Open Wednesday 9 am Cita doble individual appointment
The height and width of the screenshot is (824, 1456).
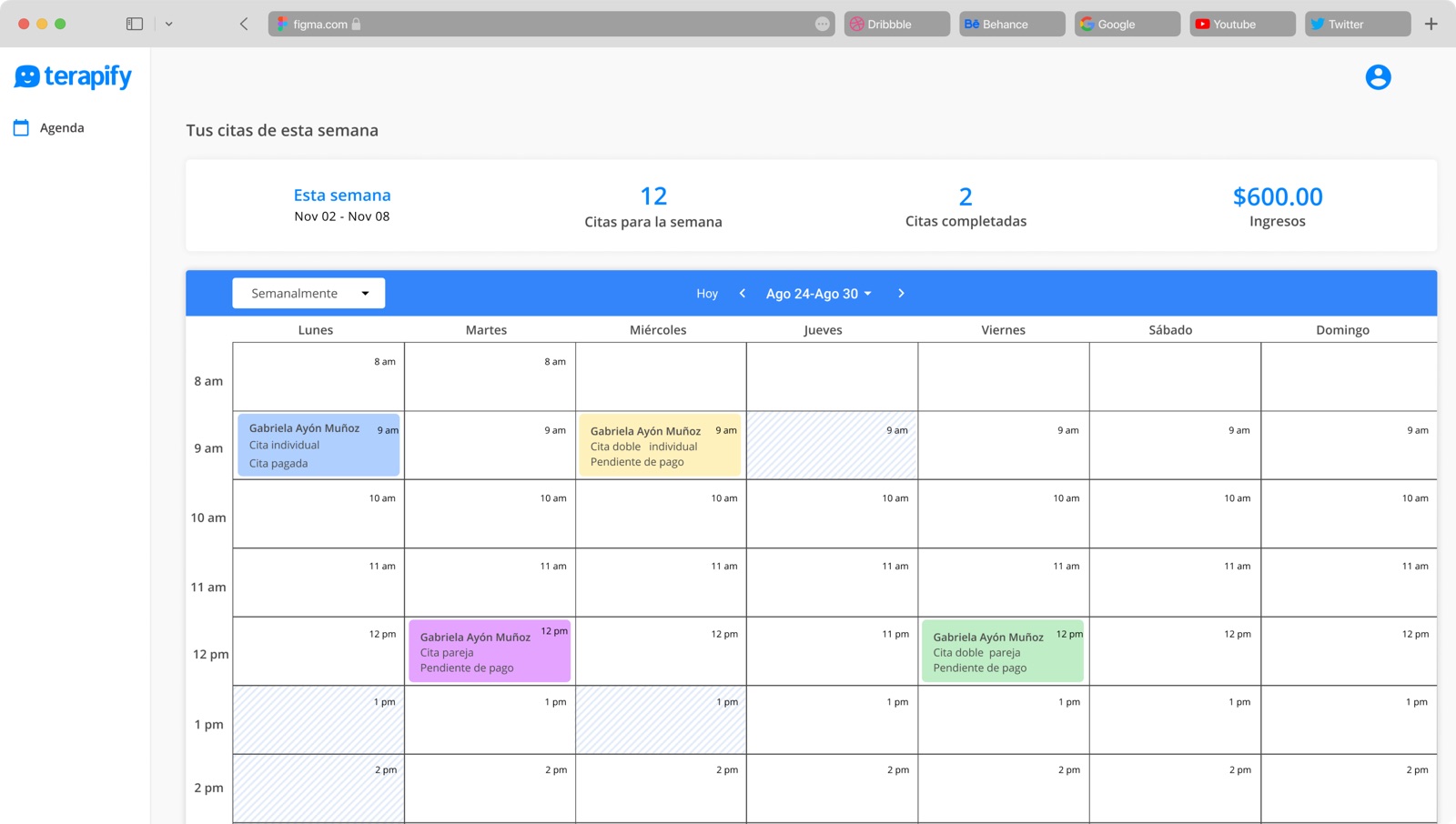[x=661, y=445]
